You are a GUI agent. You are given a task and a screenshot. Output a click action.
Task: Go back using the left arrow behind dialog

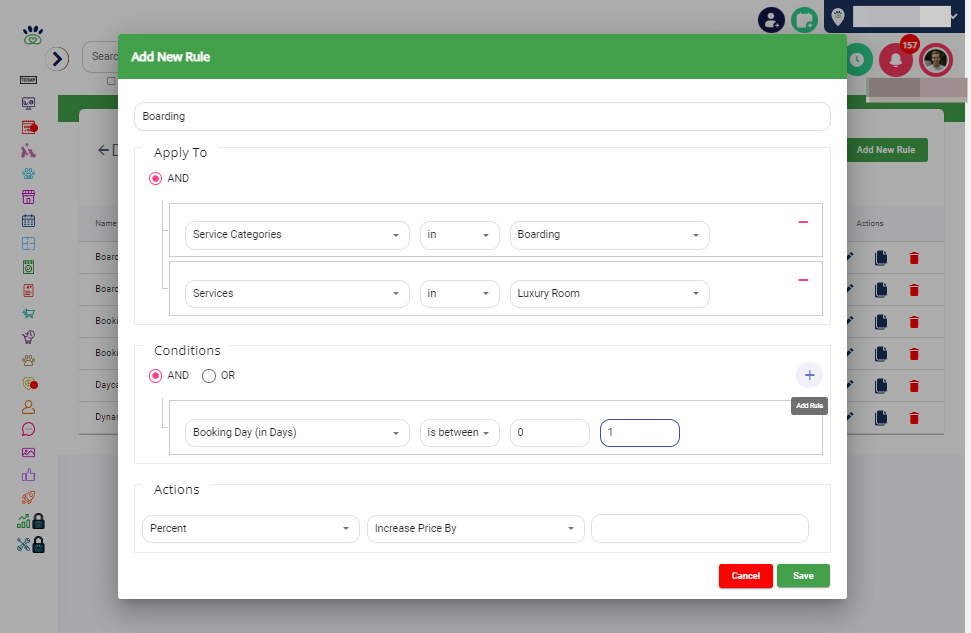coord(103,150)
